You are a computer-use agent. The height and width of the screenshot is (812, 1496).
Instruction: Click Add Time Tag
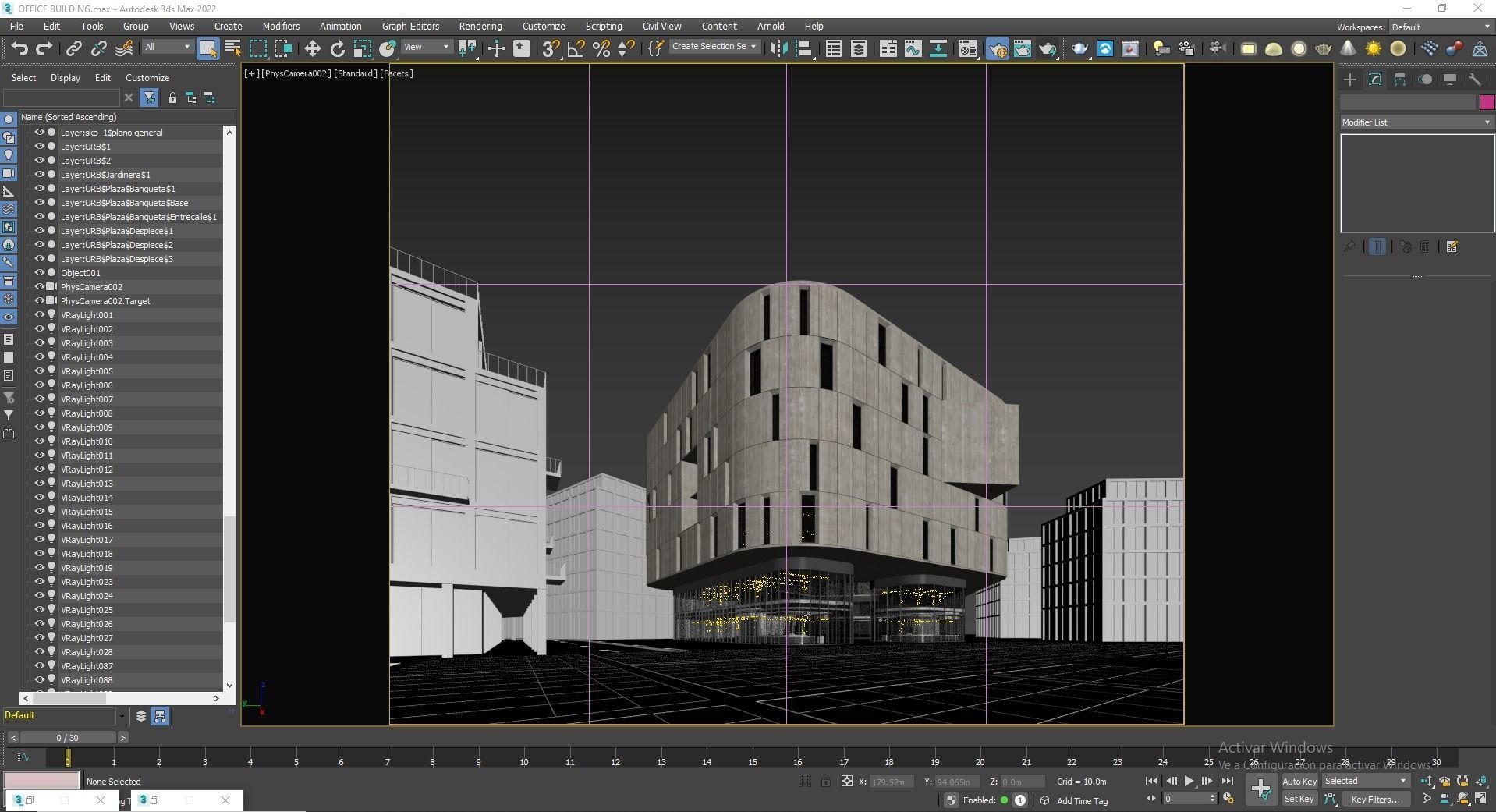[x=1082, y=800]
